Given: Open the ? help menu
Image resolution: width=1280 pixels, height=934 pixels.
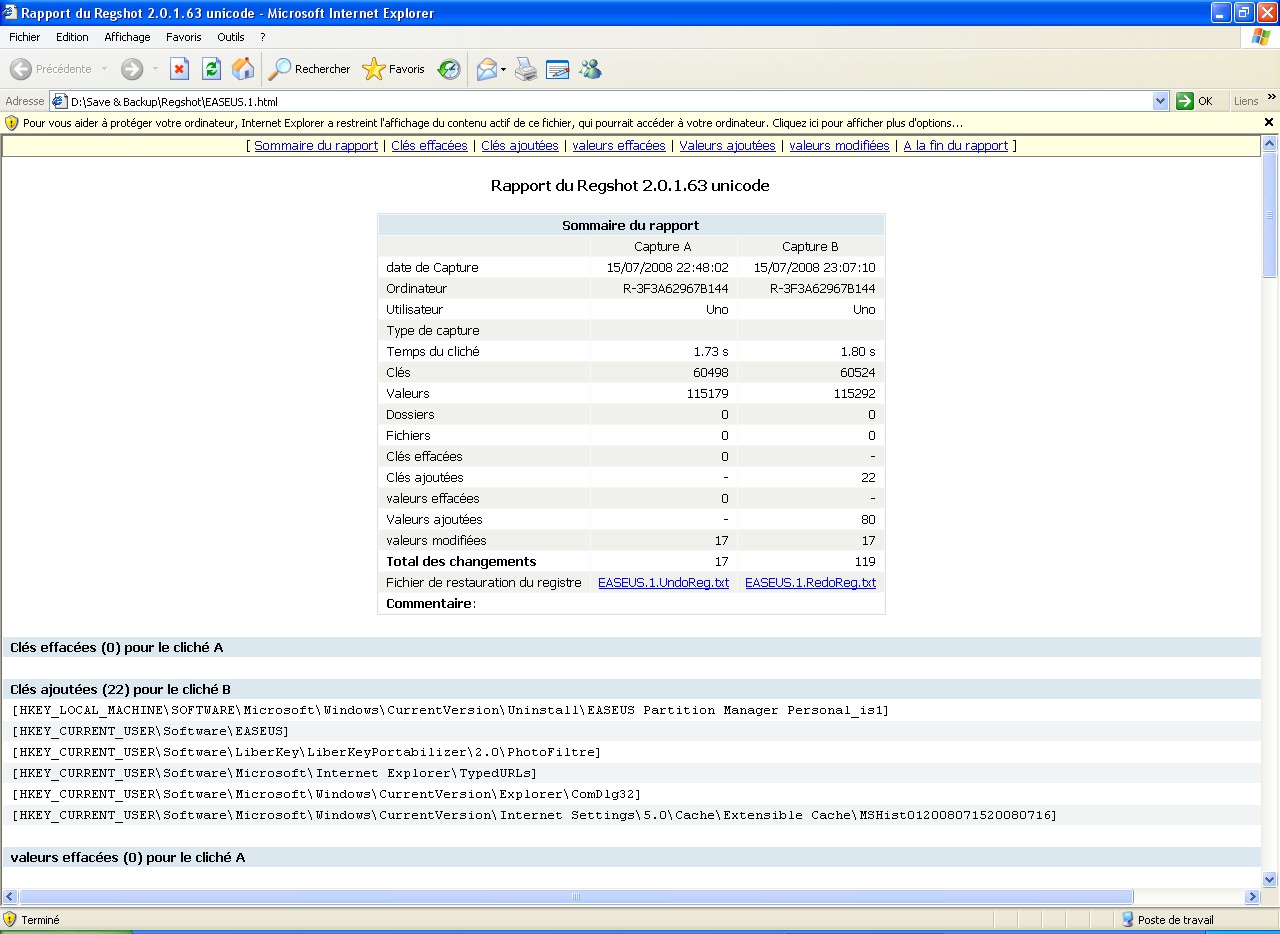Looking at the screenshot, I should [263, 37].
